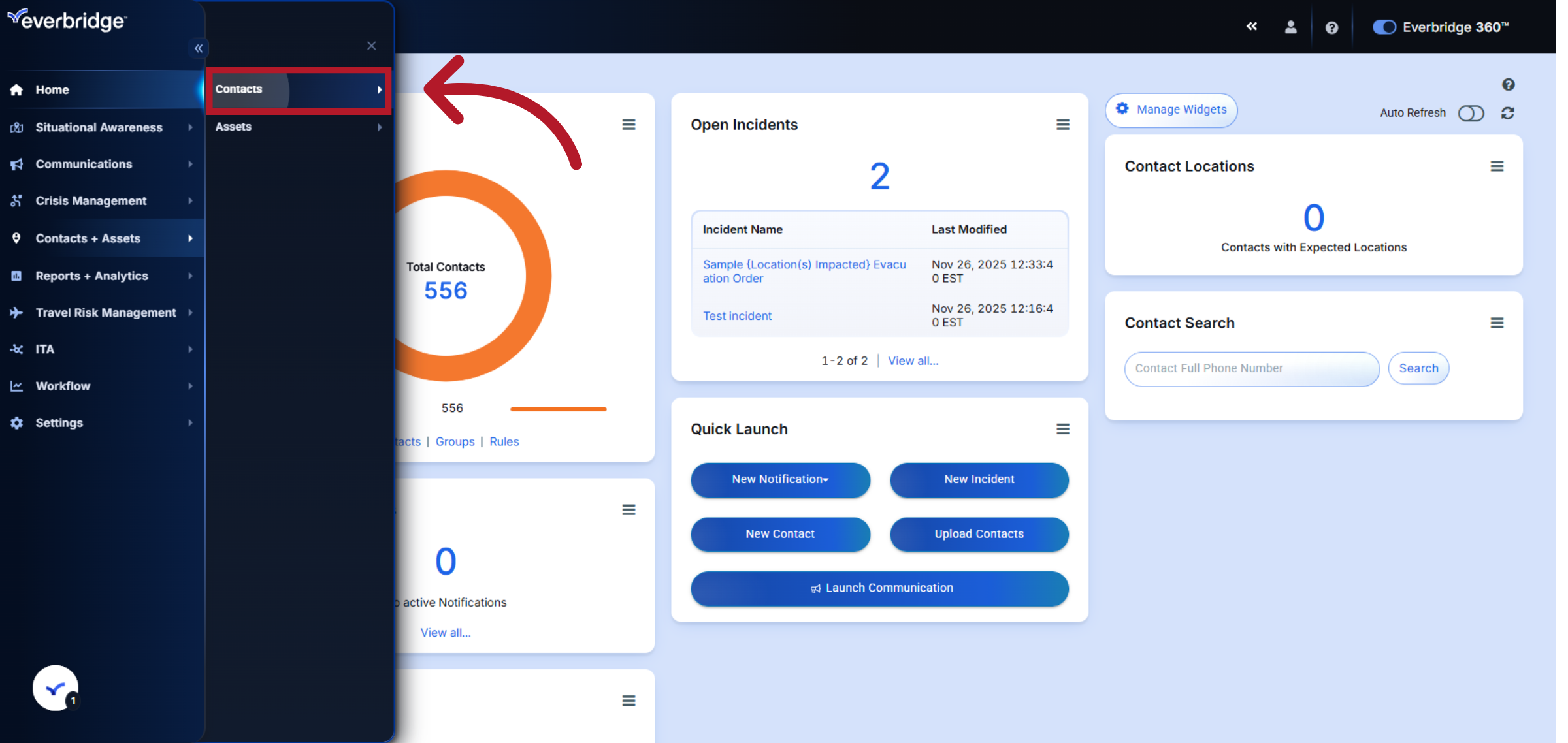Open the help question mark icon
The image size is (1568, 743).
pyautogui.click(x=1331, y=27)
